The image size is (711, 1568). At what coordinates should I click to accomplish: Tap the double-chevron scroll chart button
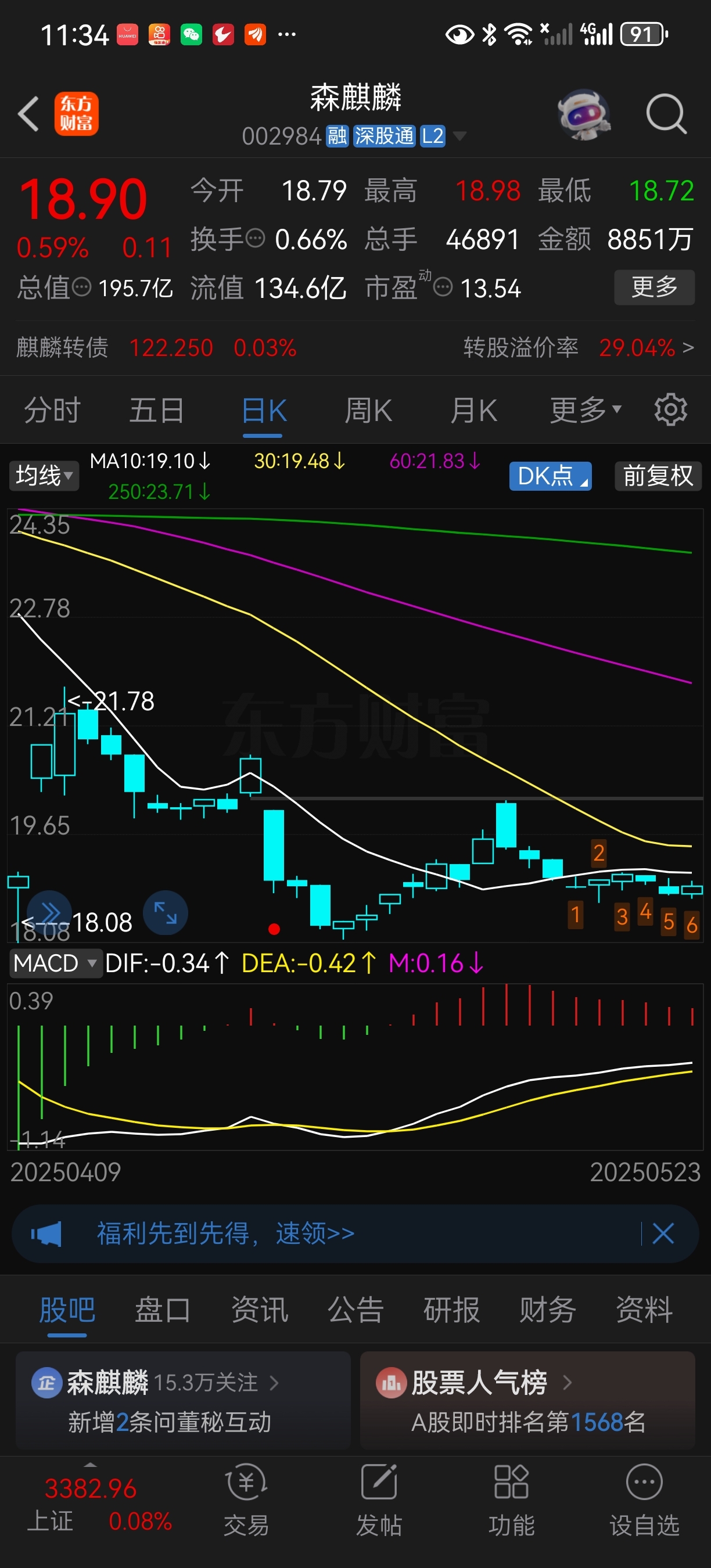pos(50,912)
